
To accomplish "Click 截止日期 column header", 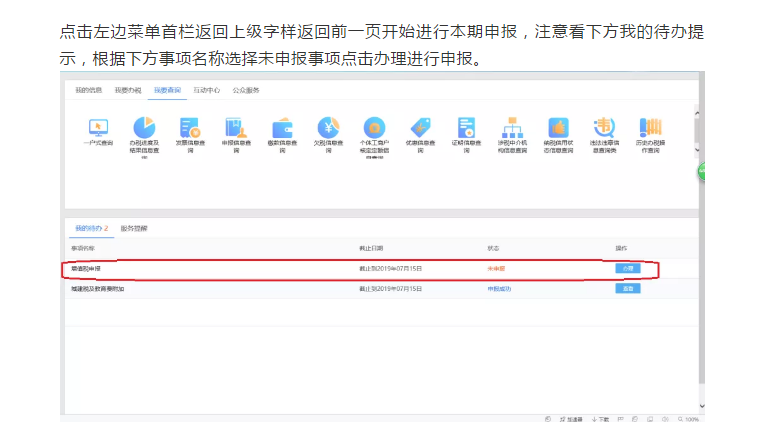I will (x=371, y=248).
